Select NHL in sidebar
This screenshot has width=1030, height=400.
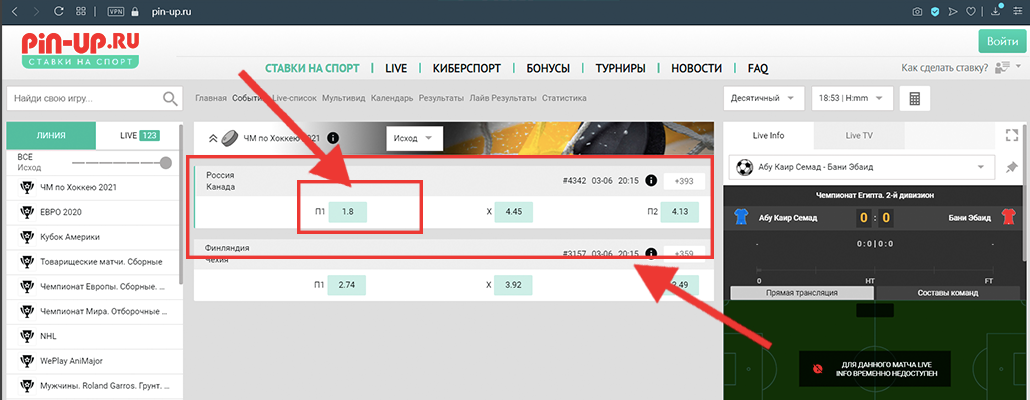tap(93, 336)
